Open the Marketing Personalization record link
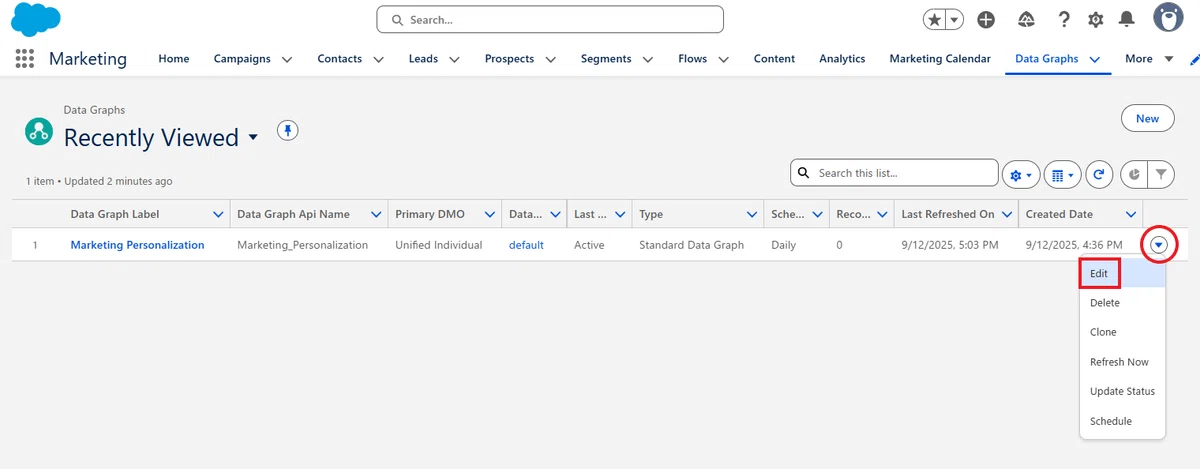Image resolution: width=1200 pixels, height=469 pixels. pyautogui.click(x=137, y=245)
